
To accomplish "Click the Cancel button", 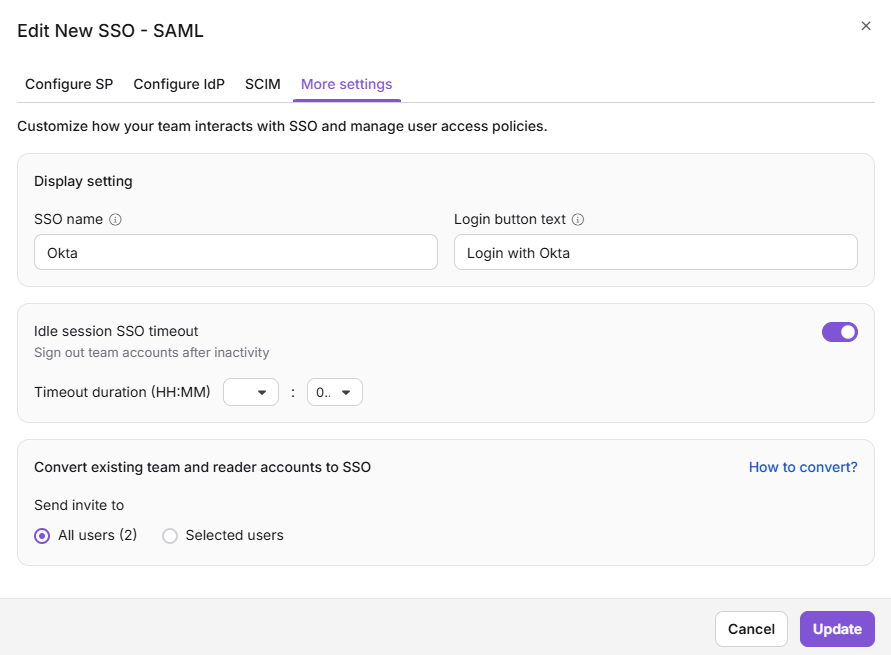I will click(x=751, y=629).
